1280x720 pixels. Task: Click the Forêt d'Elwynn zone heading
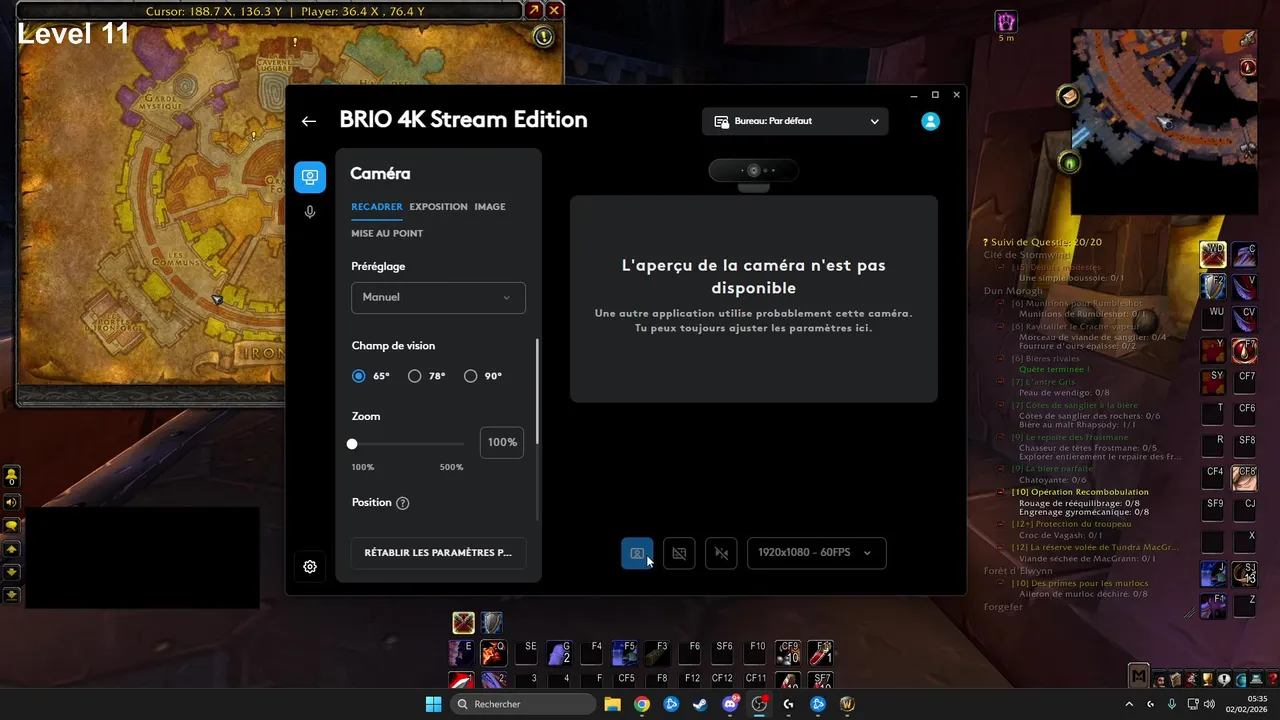pos(1018,571)
